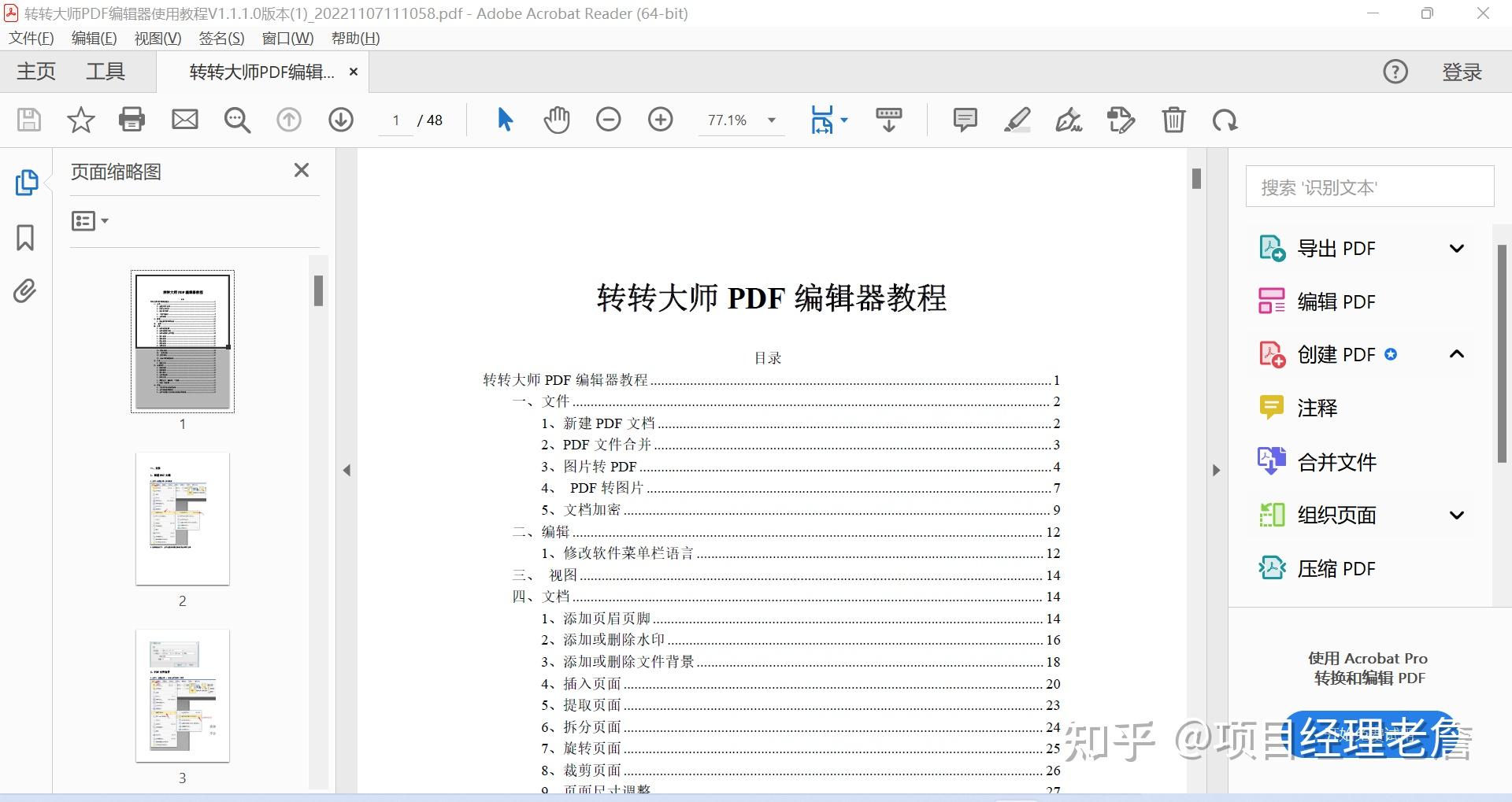
Task: Click the Print icon
Action: pyautogui.click(x=132, y=120)
